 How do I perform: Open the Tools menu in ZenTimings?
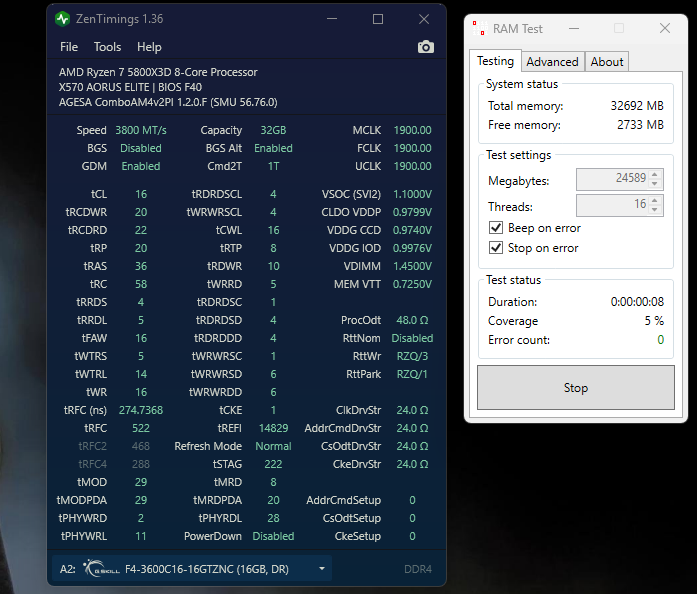(107, 47)
